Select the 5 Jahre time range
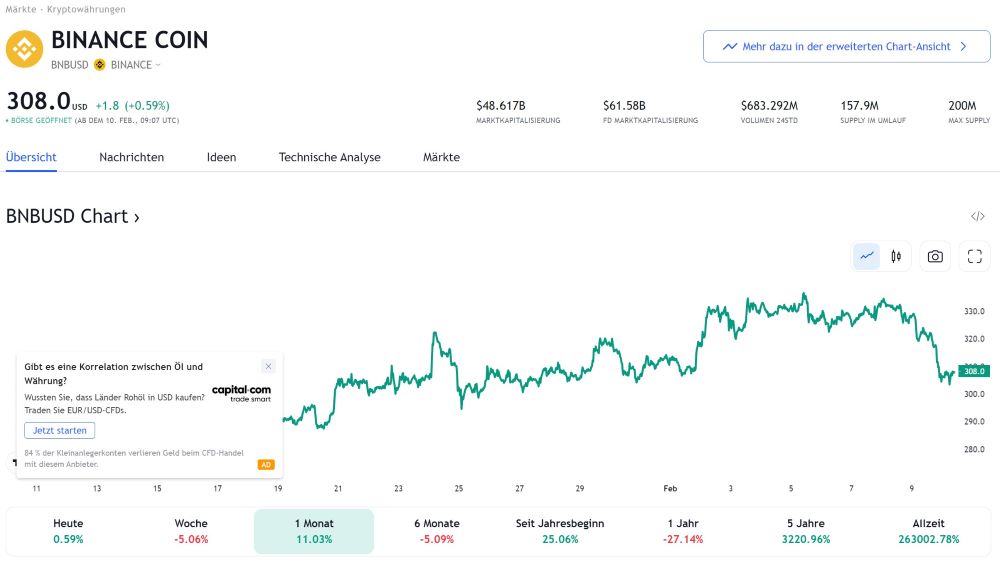 pyautogui.click(x=806, y=531)
